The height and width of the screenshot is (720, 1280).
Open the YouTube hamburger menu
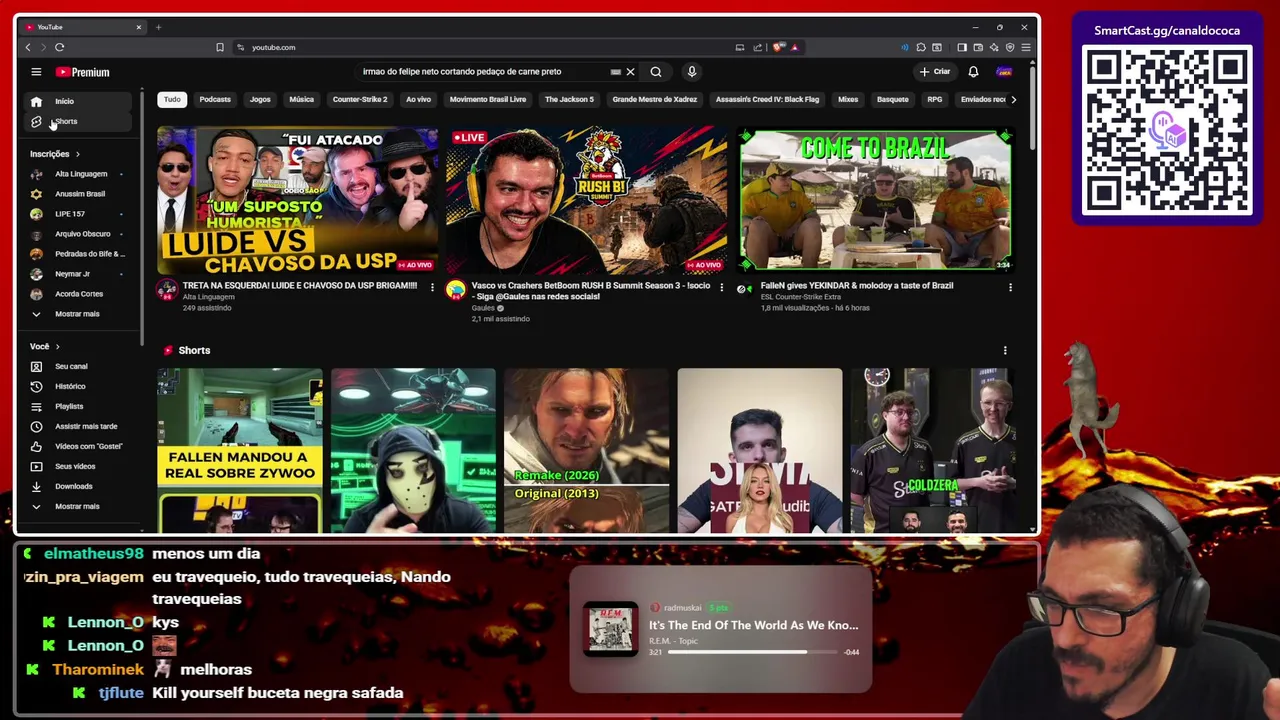36,72
